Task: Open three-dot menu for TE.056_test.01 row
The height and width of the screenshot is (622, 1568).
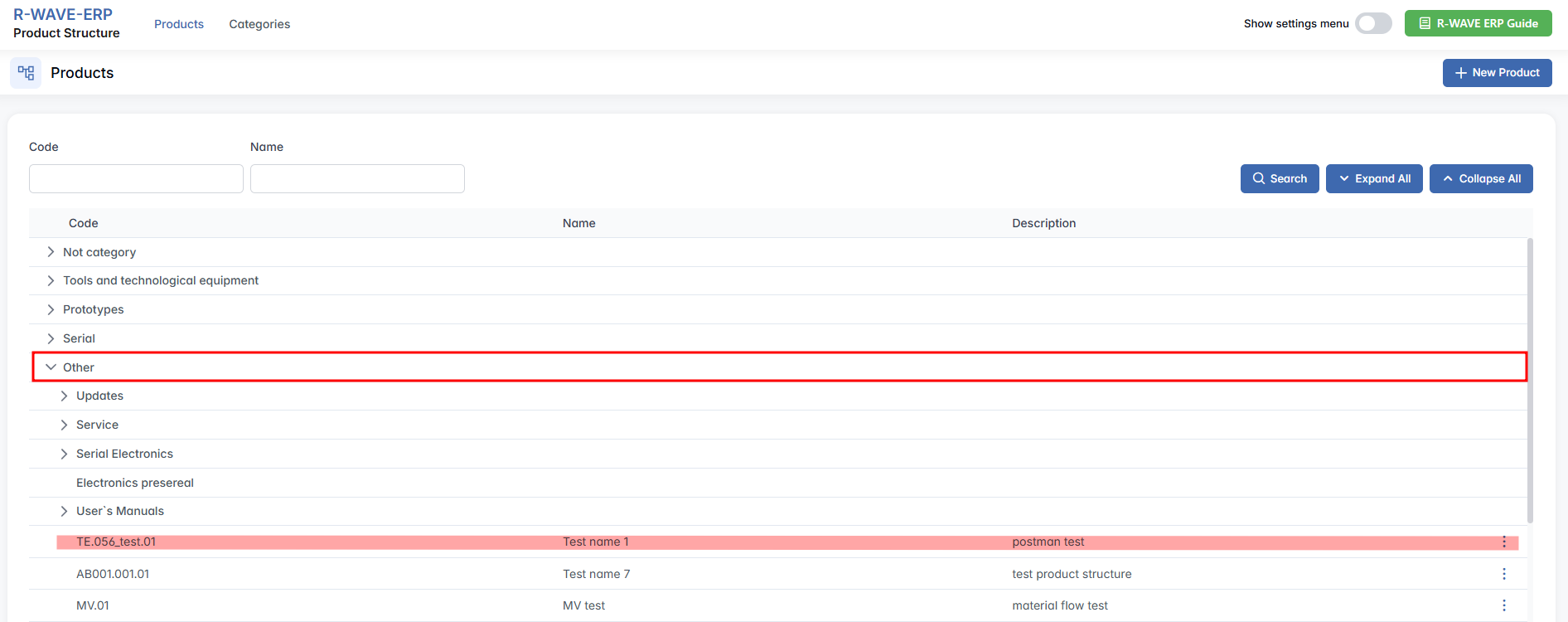Action: (x=1503, y=542)
